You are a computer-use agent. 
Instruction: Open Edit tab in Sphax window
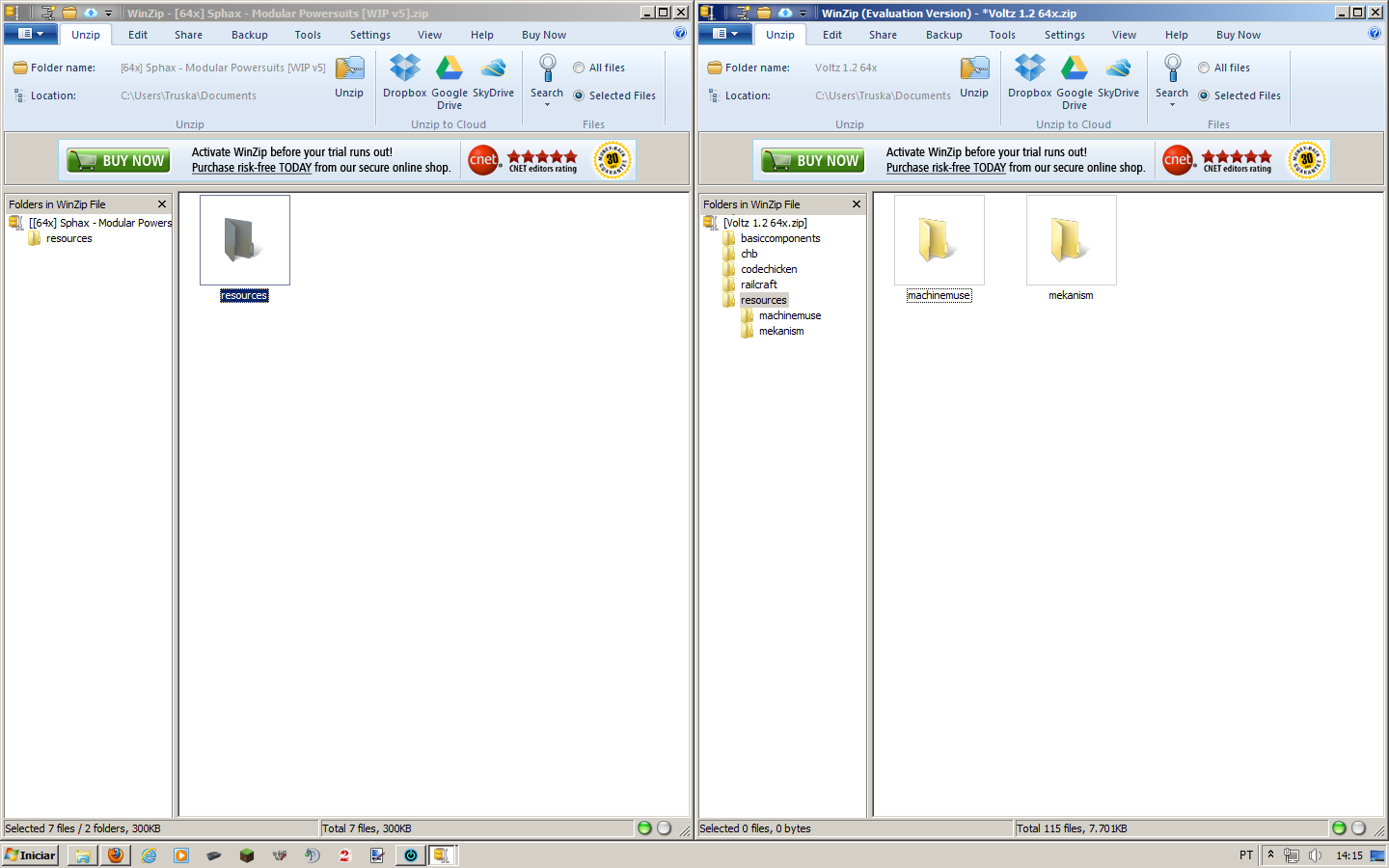[x=138, y=35]
